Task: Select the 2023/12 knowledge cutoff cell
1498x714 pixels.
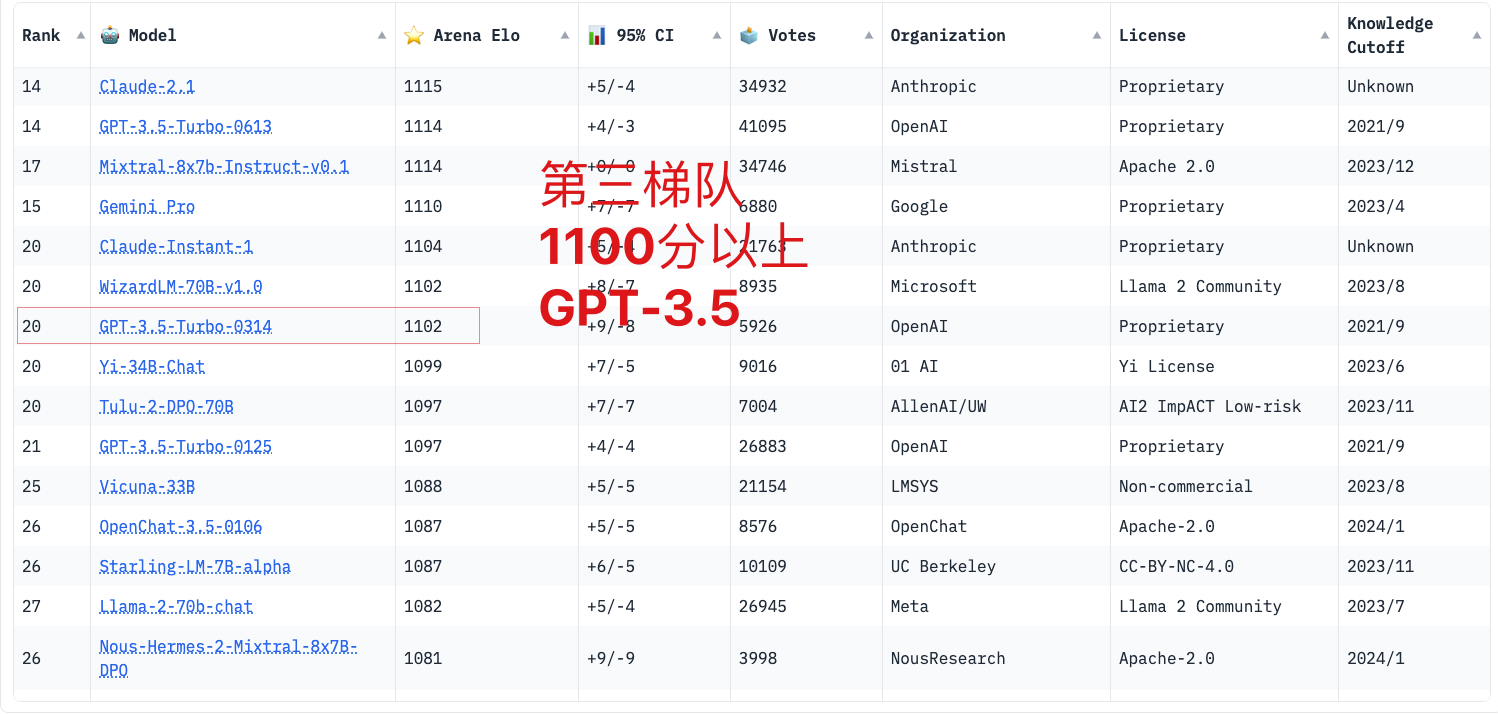Action: [x=1381, y=166]
